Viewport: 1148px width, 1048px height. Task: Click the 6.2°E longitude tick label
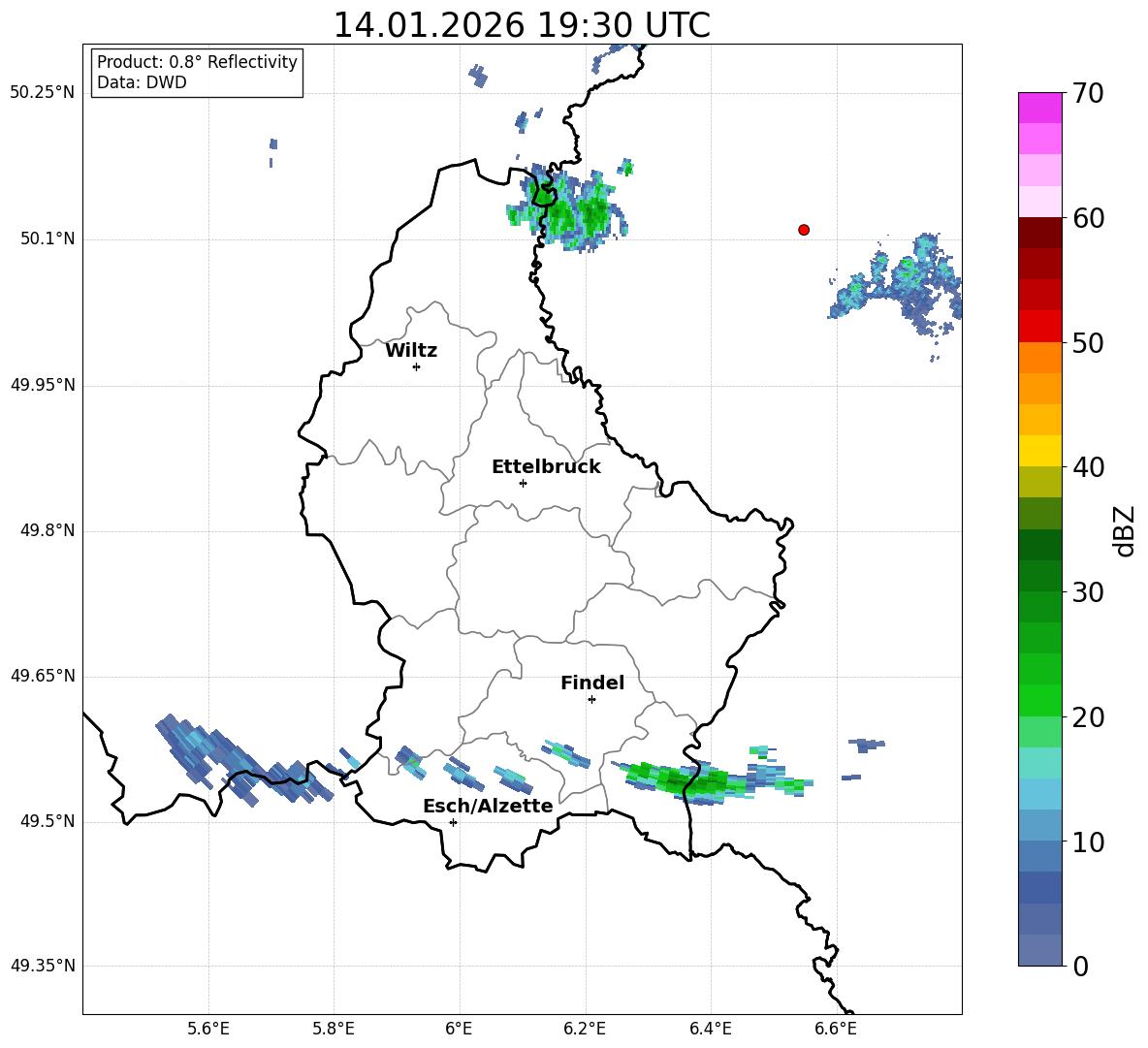click(x=585, y=1029)
